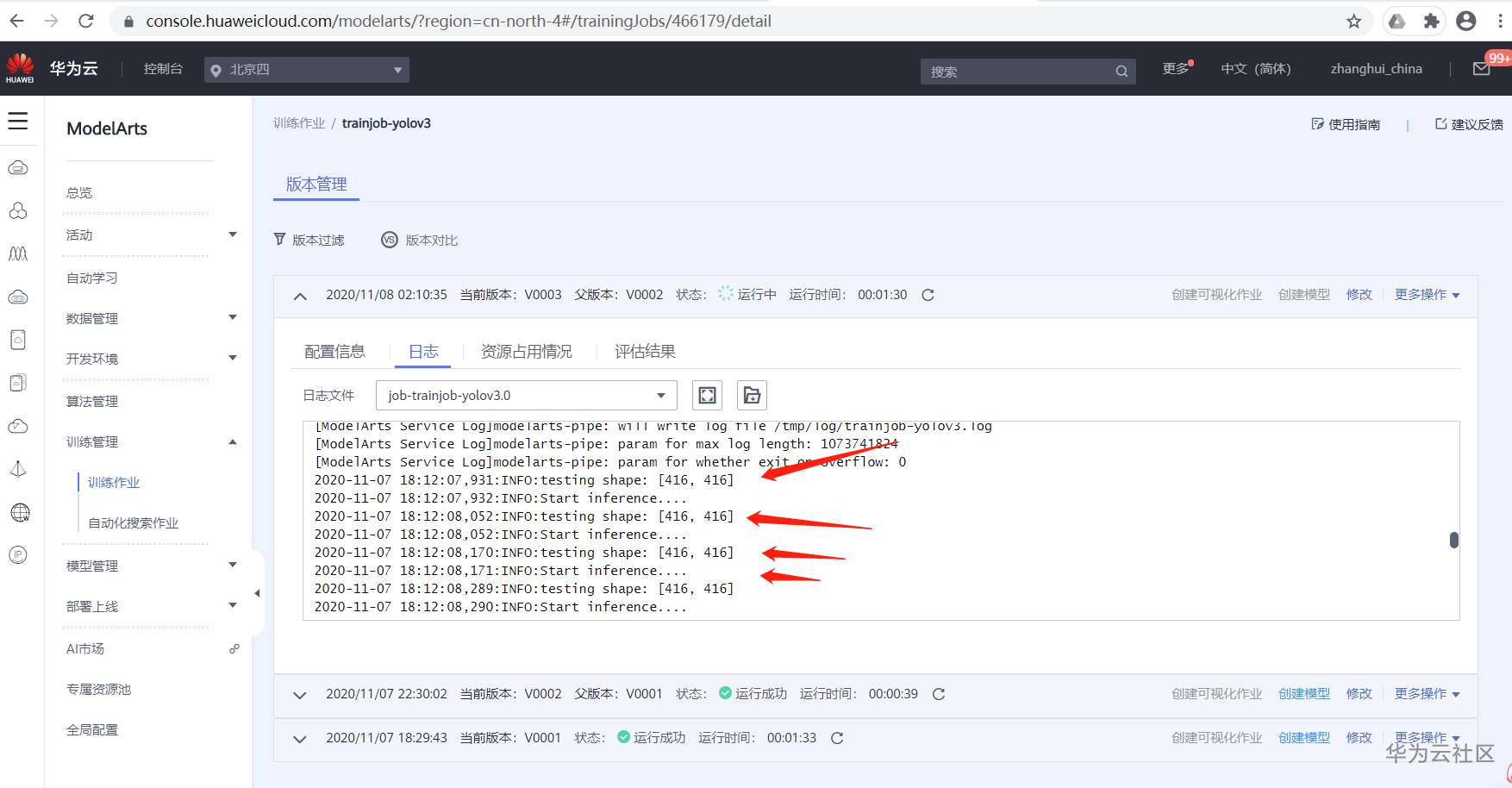This screenshot has height=788, width=1512.
Task: Open 专属资源池 in the sidebar
Action: pyautogui.click(x=99, y=690)
